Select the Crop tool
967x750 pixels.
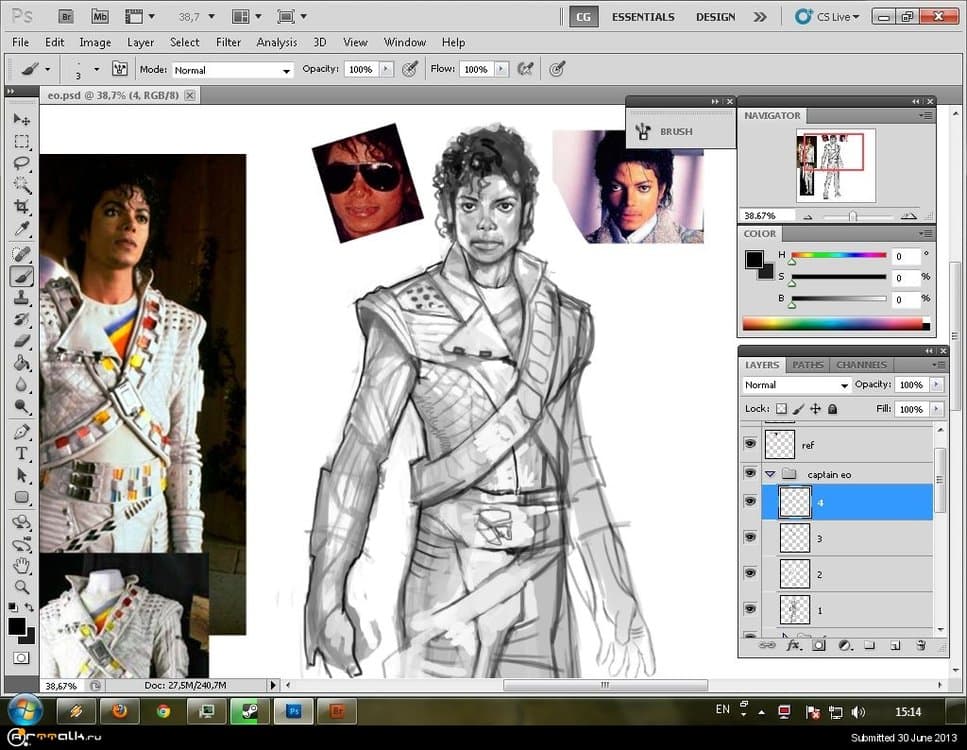pos(21,207)
